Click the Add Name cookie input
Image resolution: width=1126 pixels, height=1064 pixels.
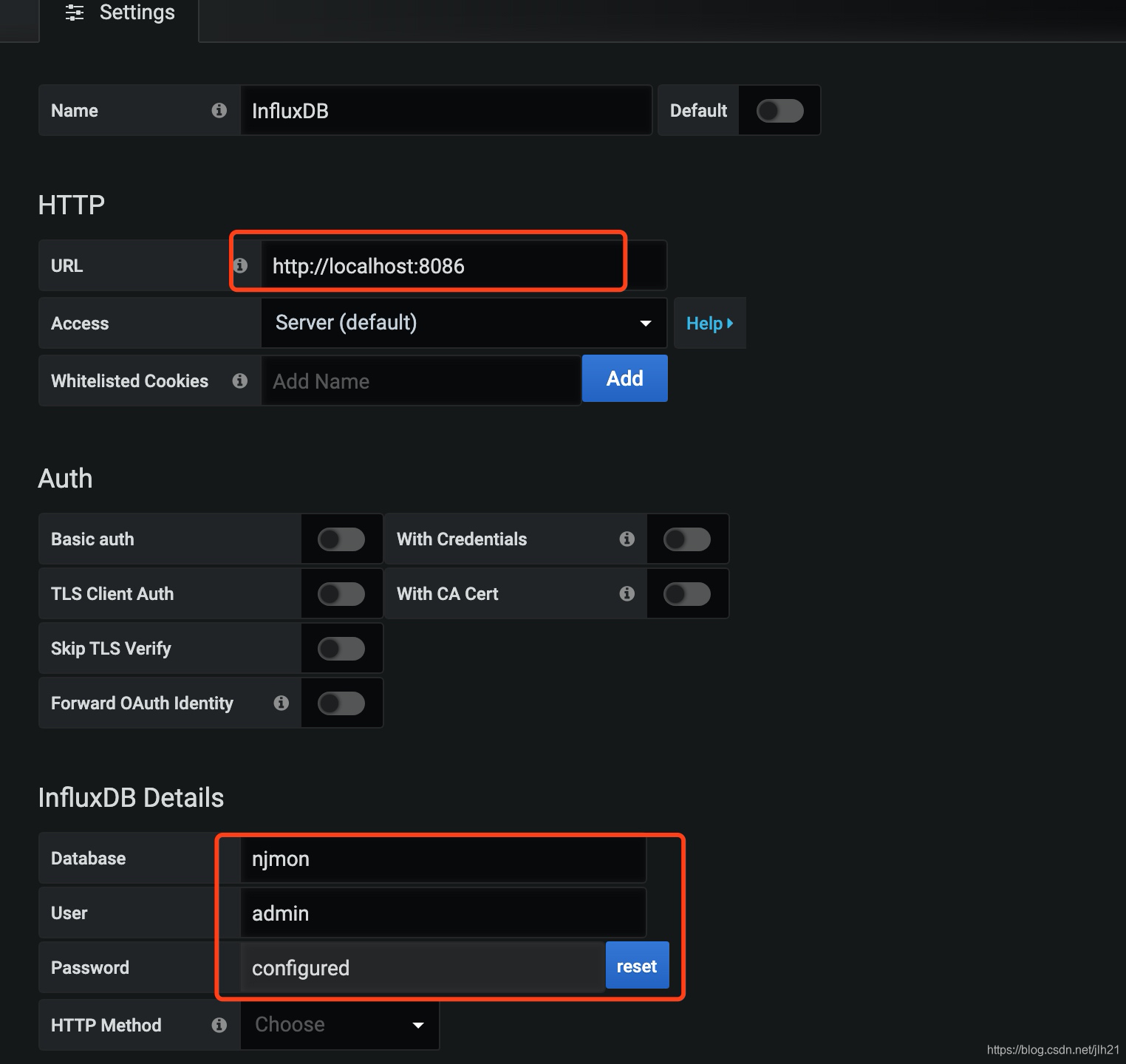click(421, 381)
